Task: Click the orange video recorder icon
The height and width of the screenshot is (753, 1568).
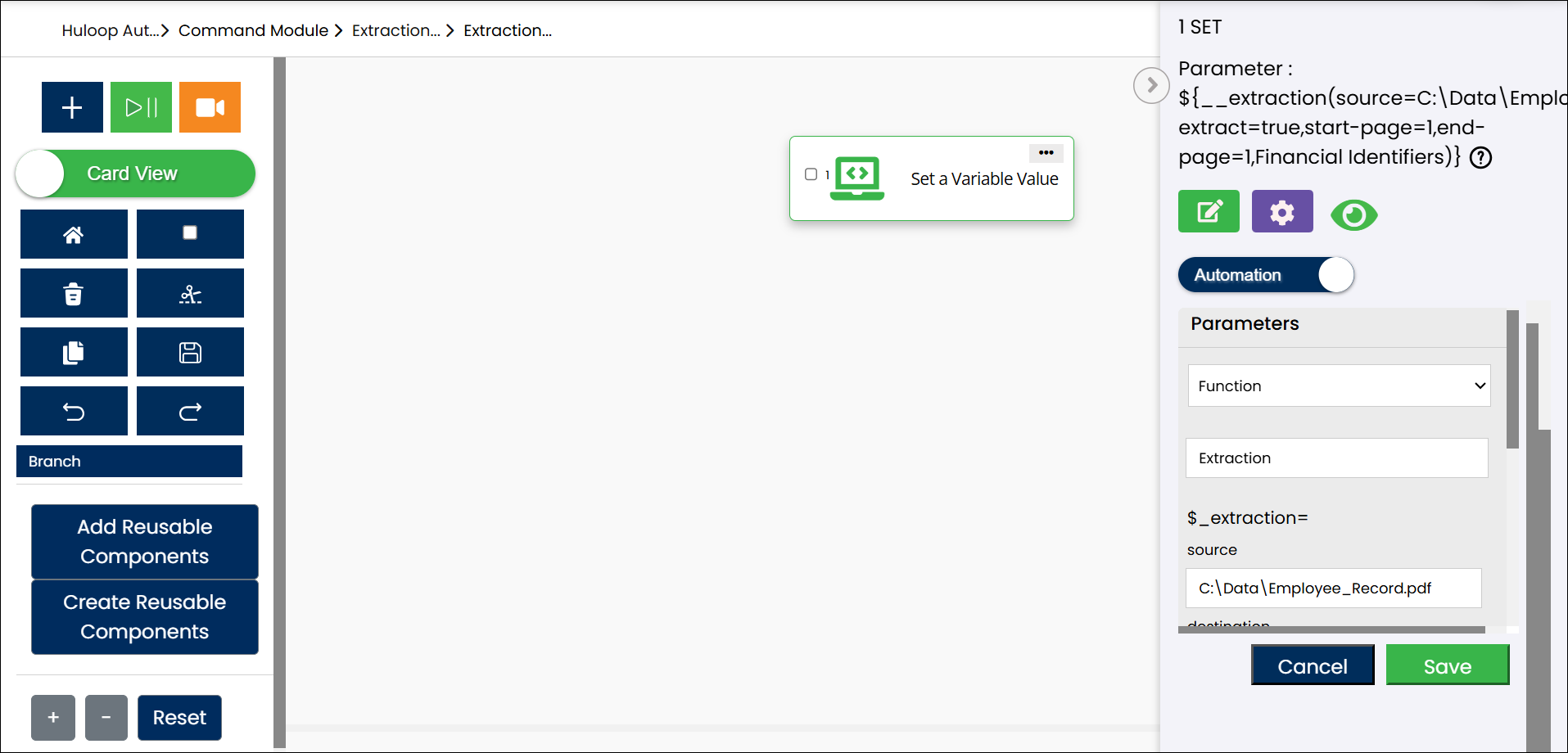Action: pos(210,107)
